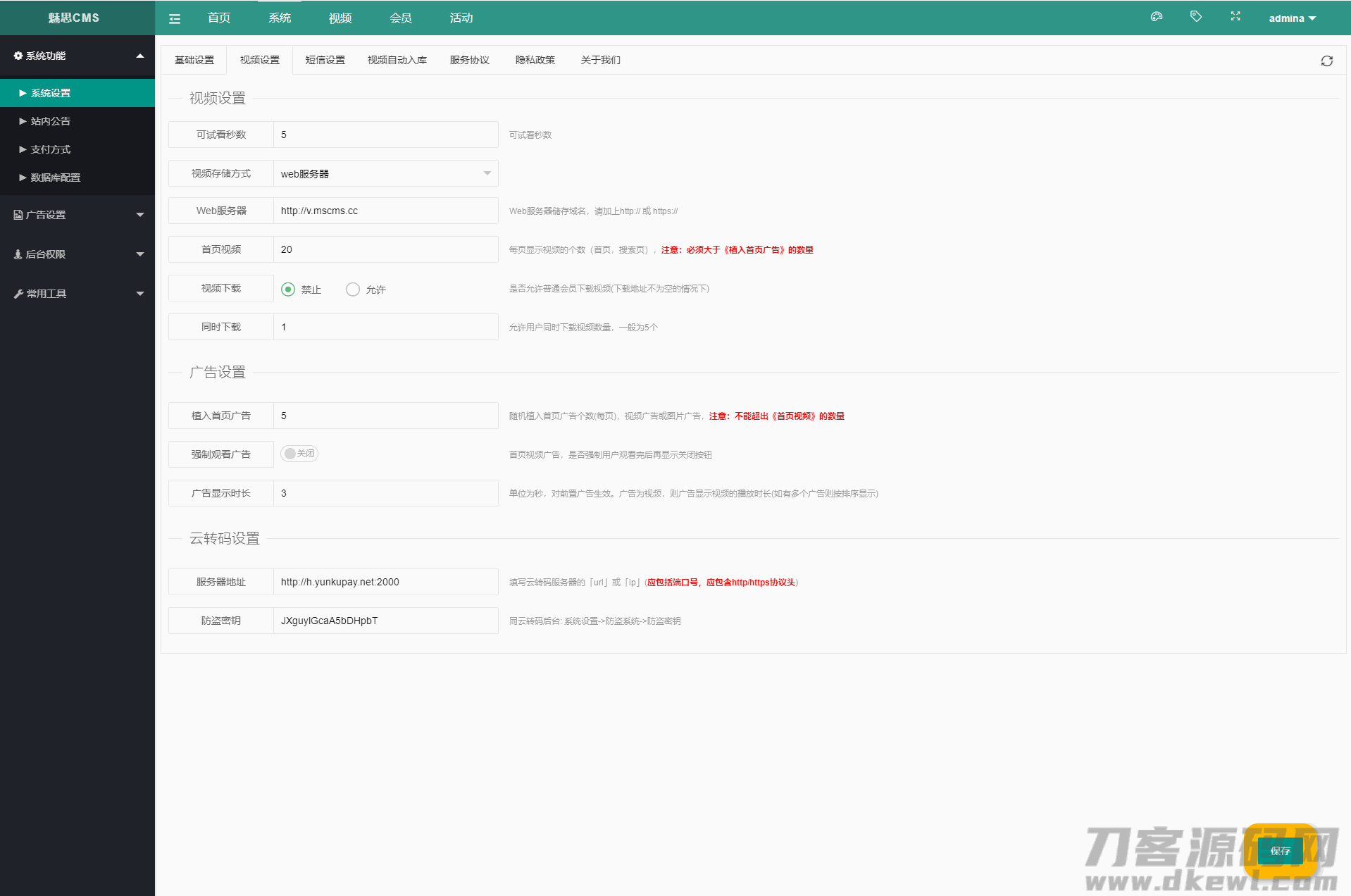The image size is (1351, 896).
Task: Select the 允许 radio for 视频下载
Action: click(x=353, y=290)
